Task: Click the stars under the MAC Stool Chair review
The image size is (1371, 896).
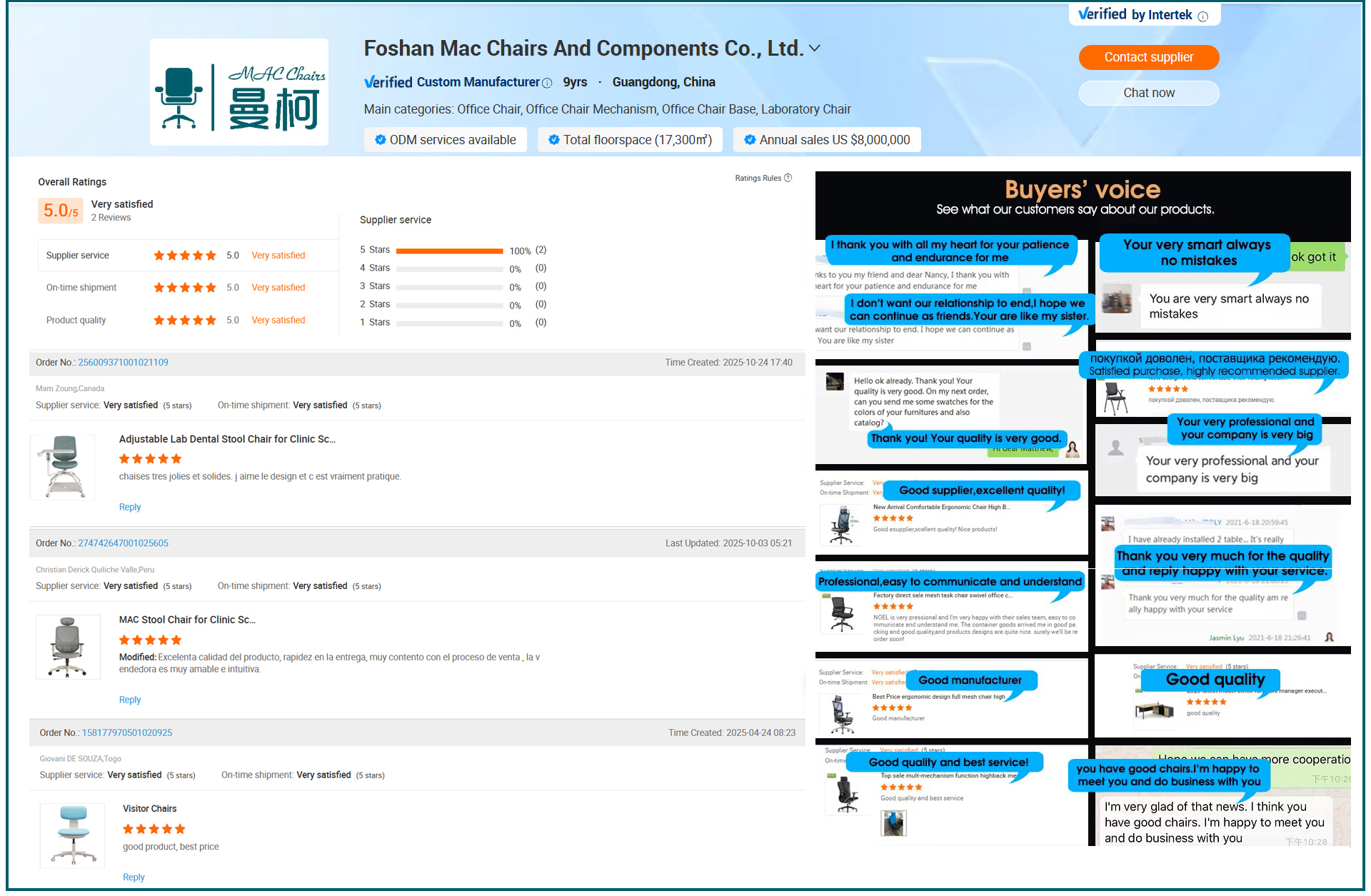Action: 151,640
